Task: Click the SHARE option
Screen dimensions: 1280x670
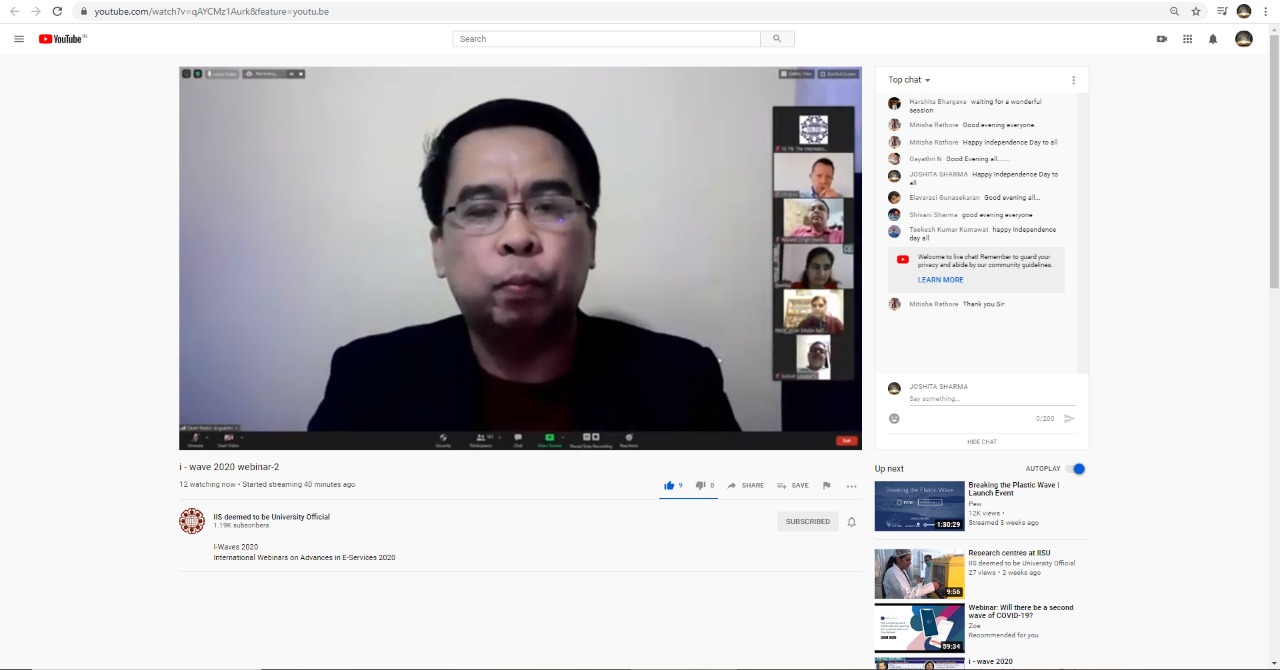Action: 746,486
